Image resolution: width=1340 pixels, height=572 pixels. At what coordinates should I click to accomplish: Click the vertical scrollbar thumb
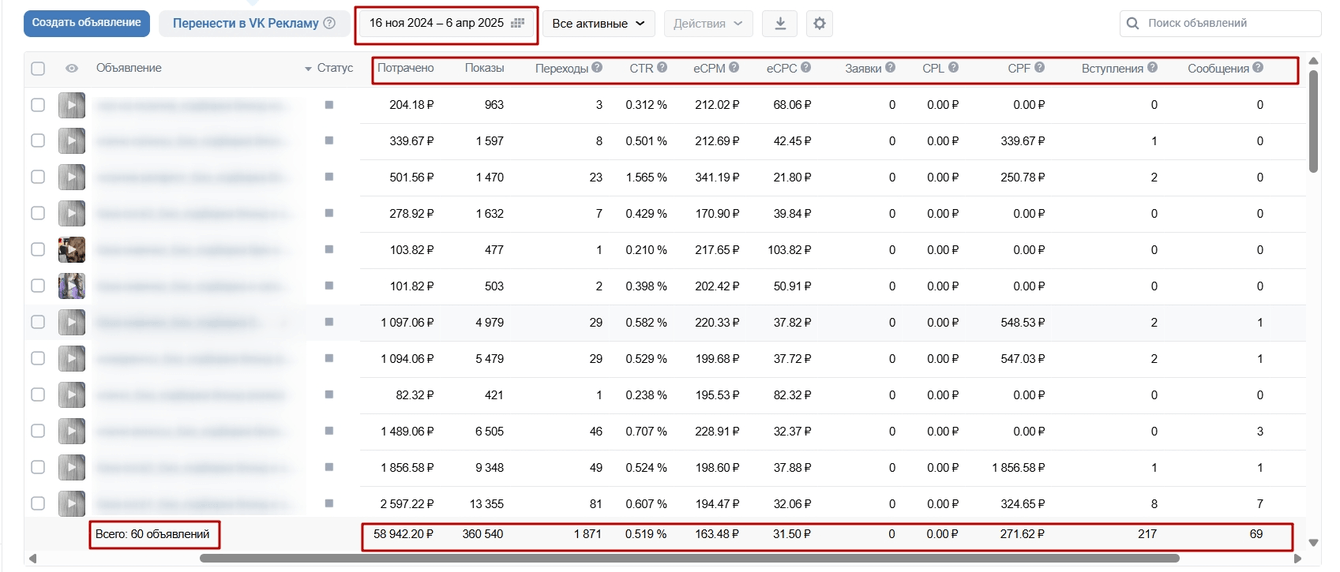pos(1314,120)
